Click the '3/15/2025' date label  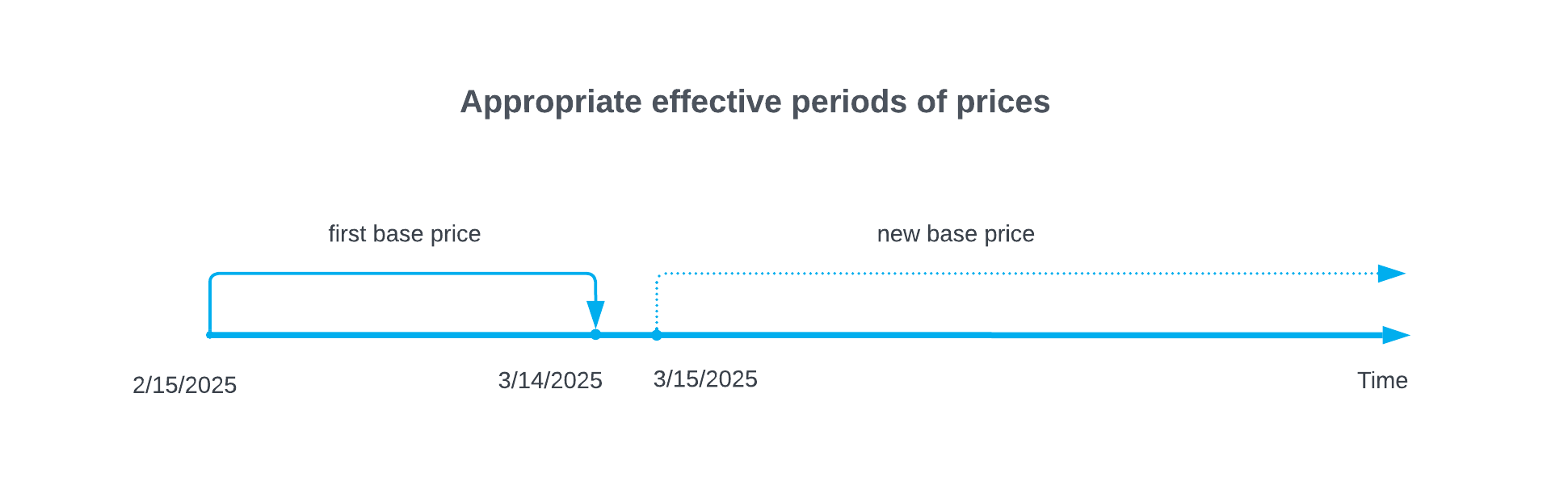(x=705, y=379)
